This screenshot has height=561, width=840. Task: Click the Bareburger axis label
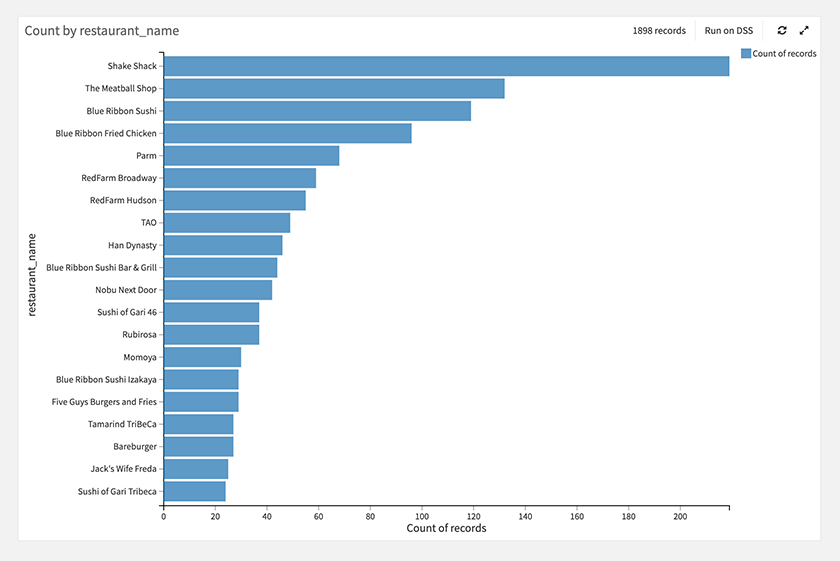click(135, 447)
